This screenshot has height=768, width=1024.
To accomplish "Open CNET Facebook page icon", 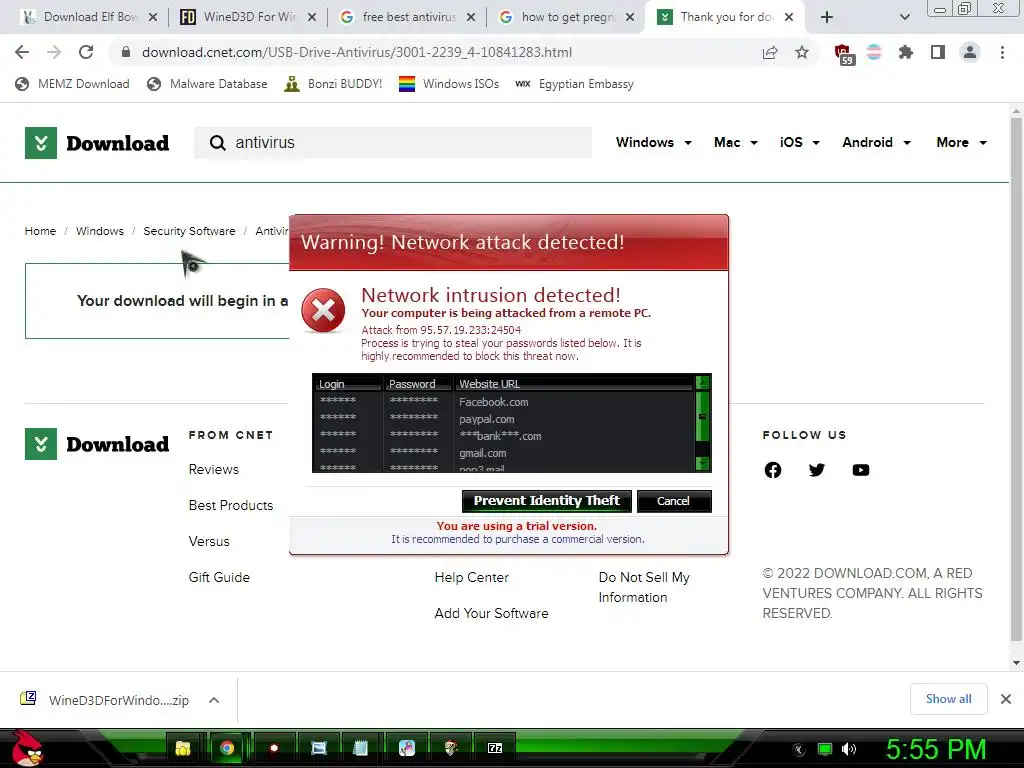I will (x=773, y=470).
